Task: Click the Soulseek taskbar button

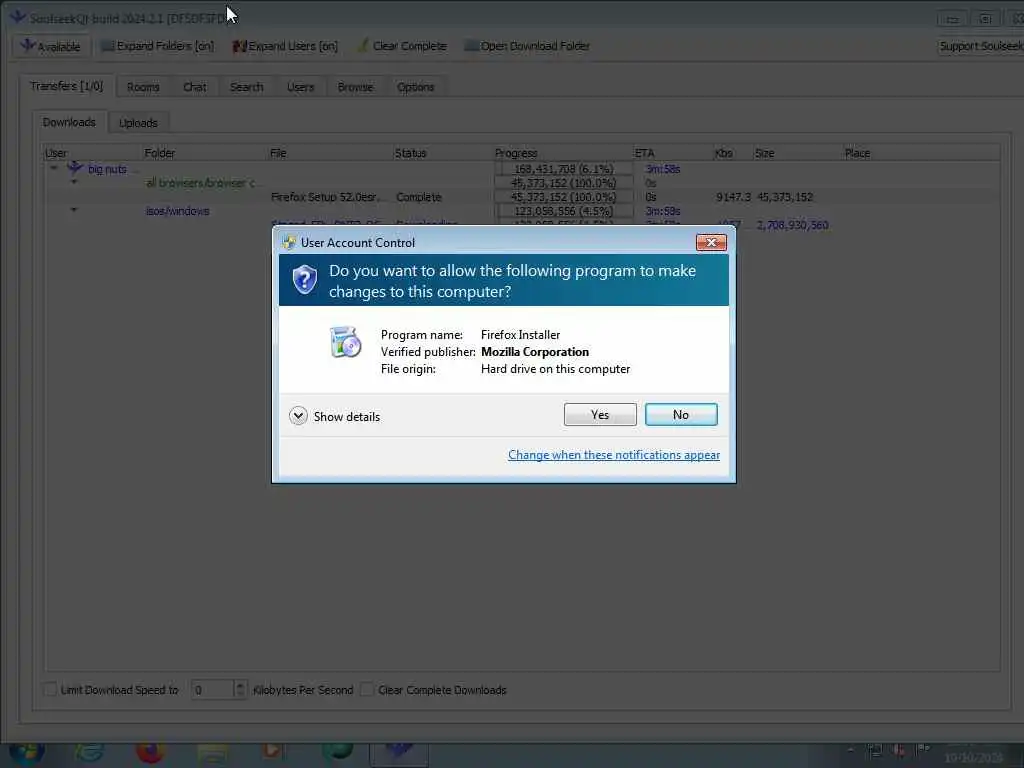Action: tap(398, 755)
